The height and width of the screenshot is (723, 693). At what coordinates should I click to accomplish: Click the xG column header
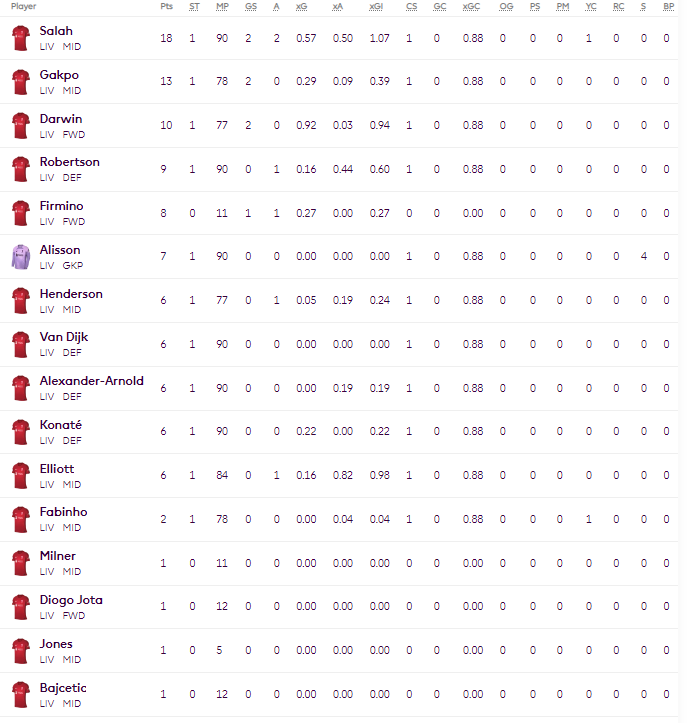tap(302, 7)
